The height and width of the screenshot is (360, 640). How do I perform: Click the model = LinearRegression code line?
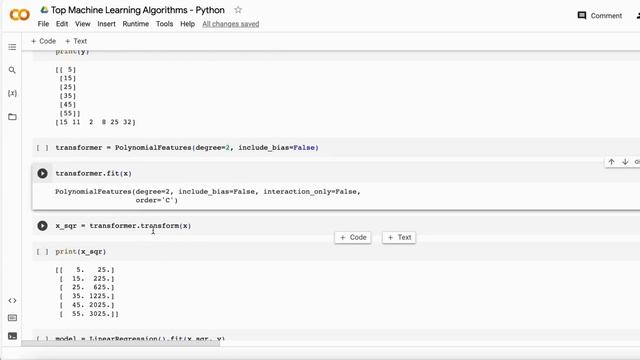point(140,338)
